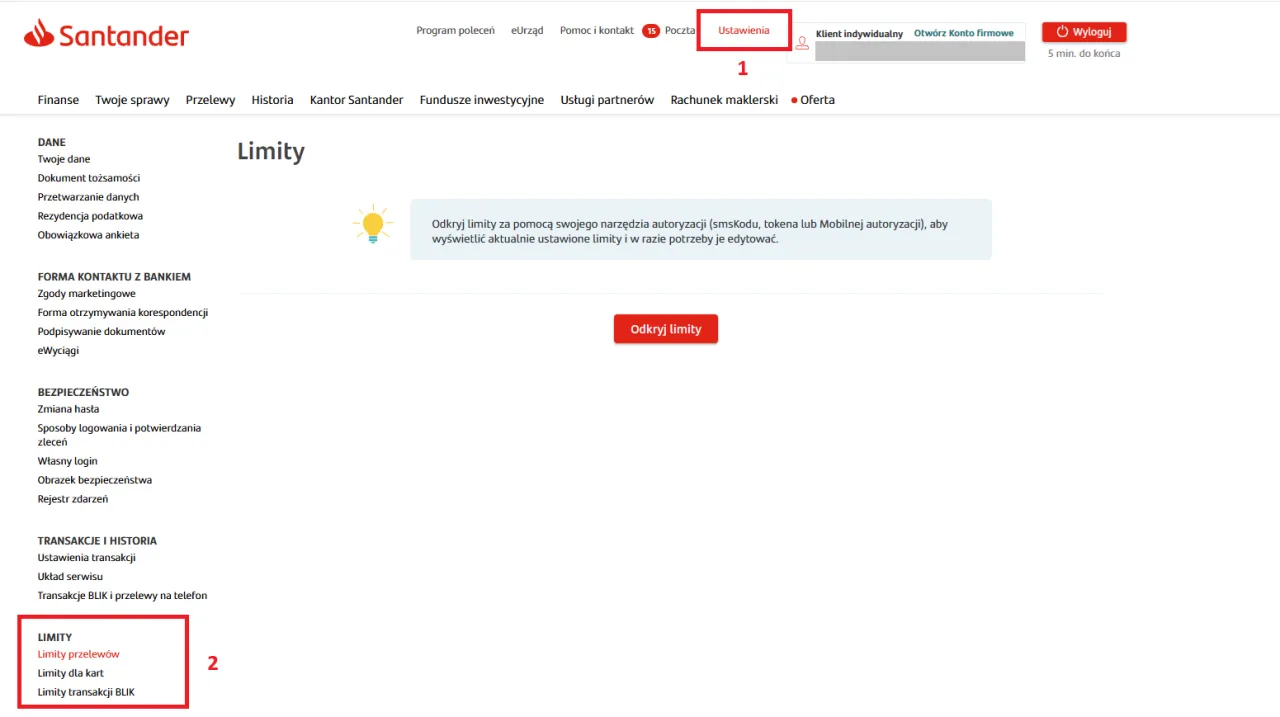Open eWyciągi in sidebar
This screenshot has width=1280, height=717.
coord(58,351)
